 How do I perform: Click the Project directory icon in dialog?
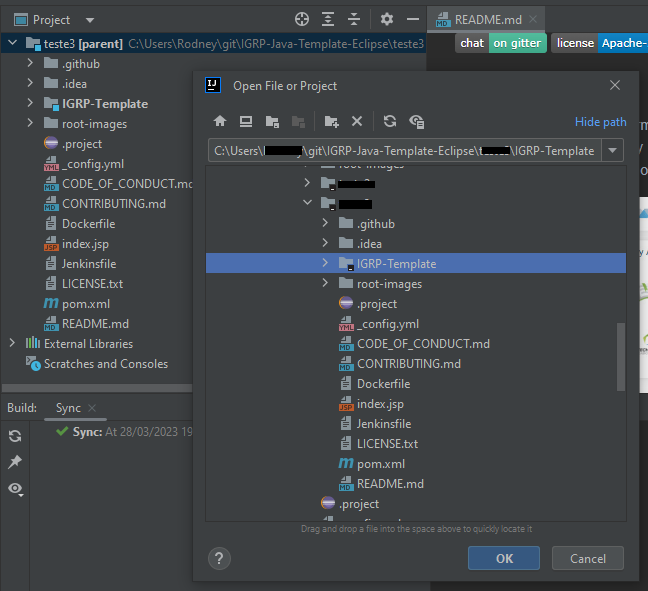pos(272,122)
